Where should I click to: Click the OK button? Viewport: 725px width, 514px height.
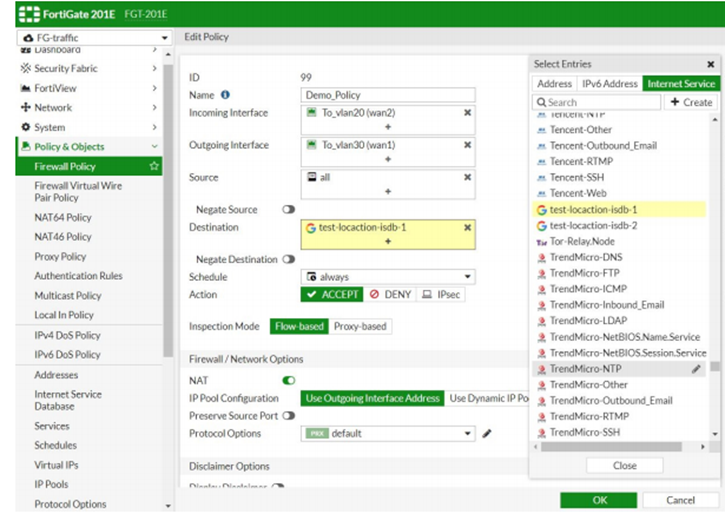click(598, 500)
